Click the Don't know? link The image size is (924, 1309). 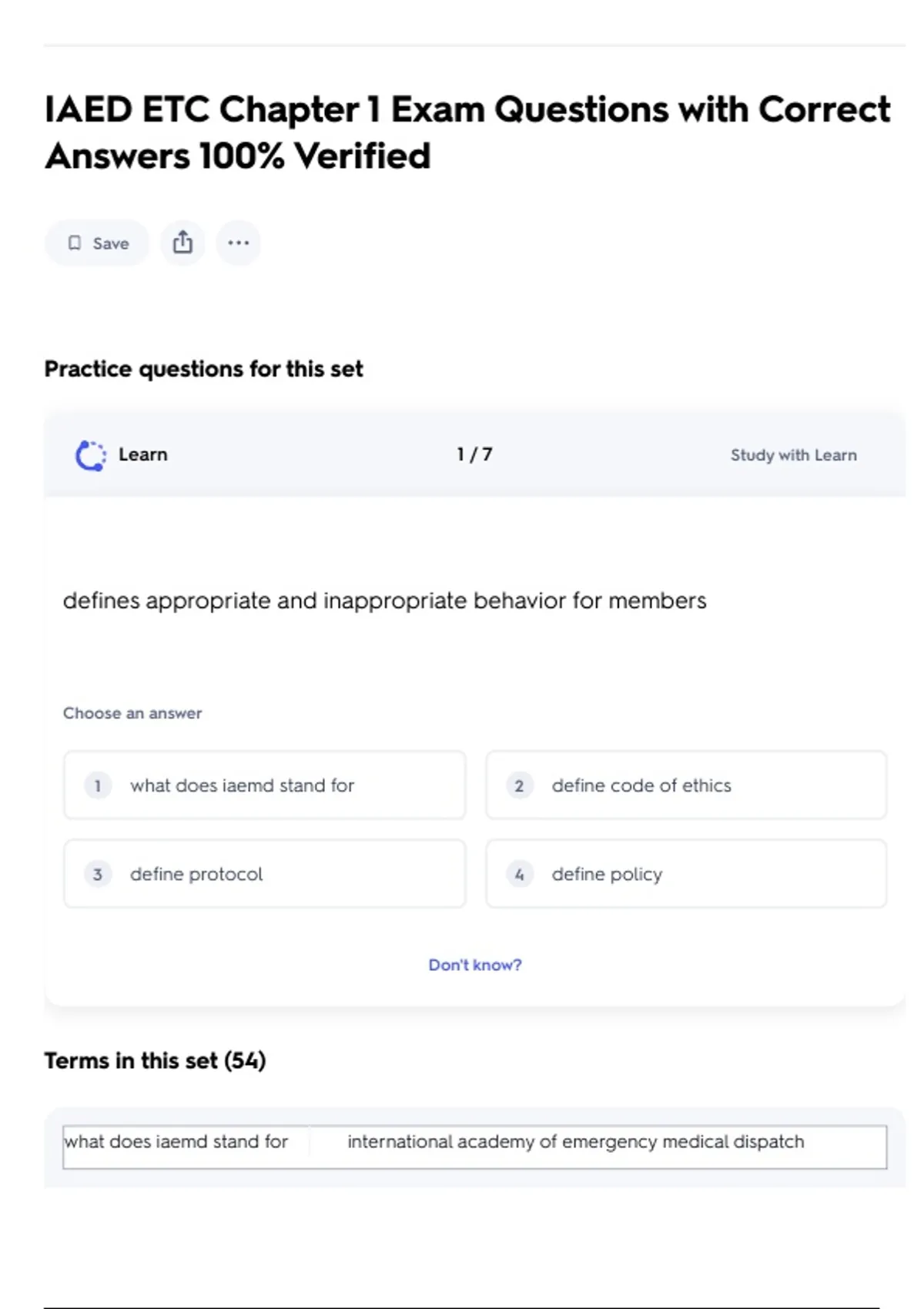pyautogui.click(x=475, y=965)
